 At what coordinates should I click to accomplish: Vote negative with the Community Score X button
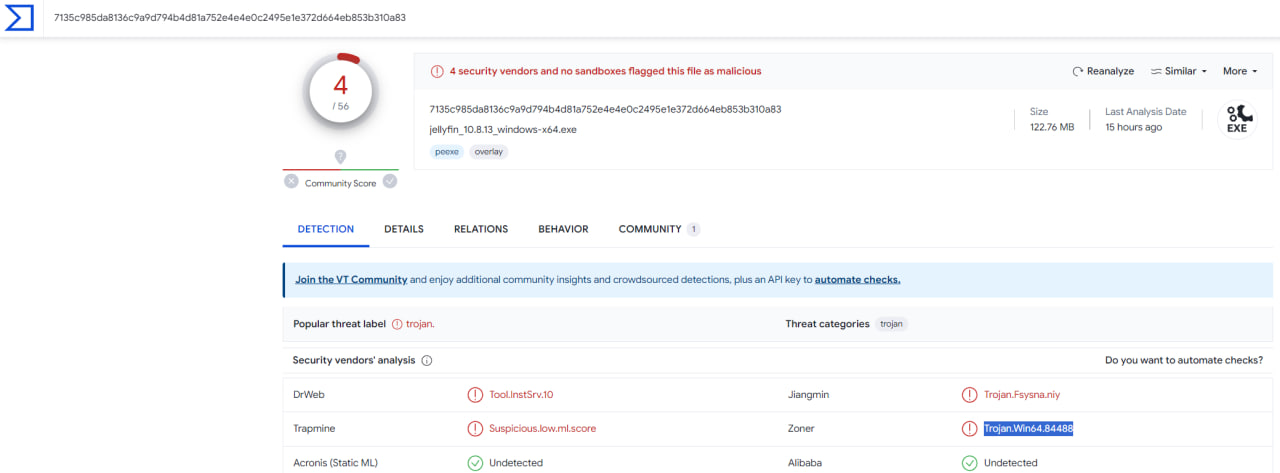point(291,181)
